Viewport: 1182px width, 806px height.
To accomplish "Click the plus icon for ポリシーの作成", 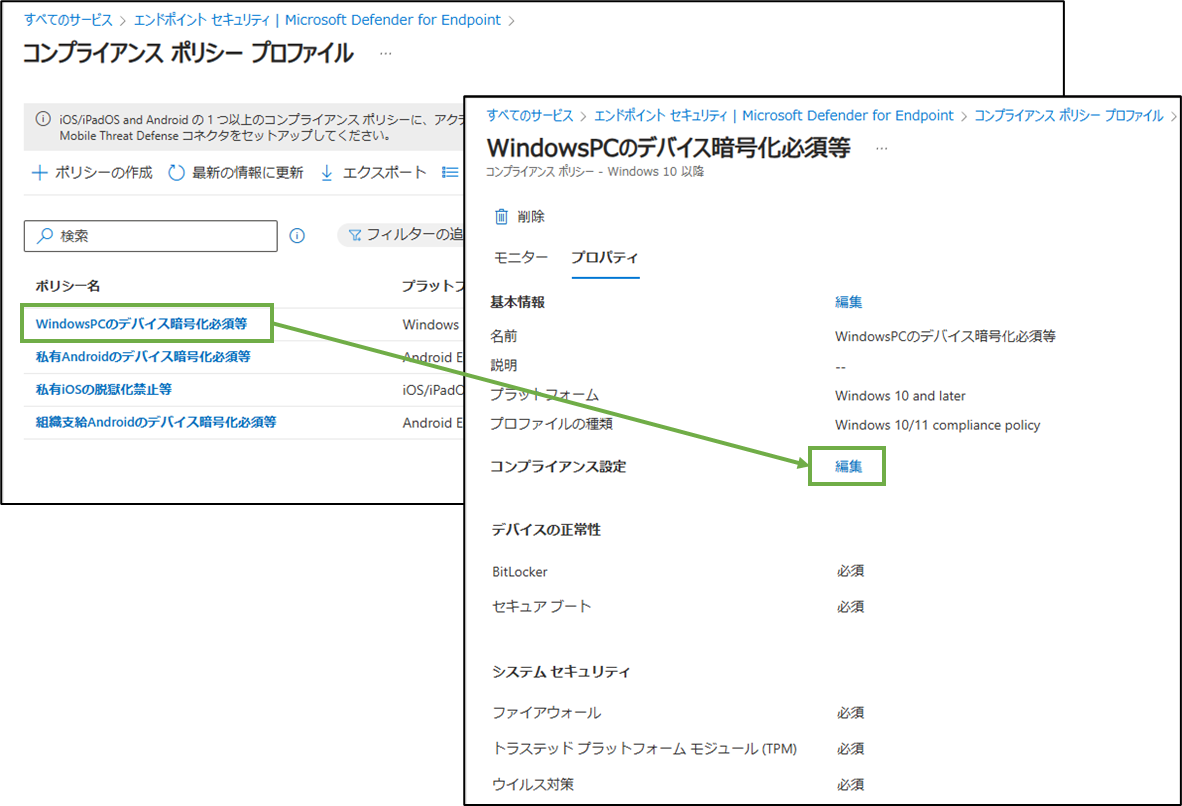I will [39, 173].
